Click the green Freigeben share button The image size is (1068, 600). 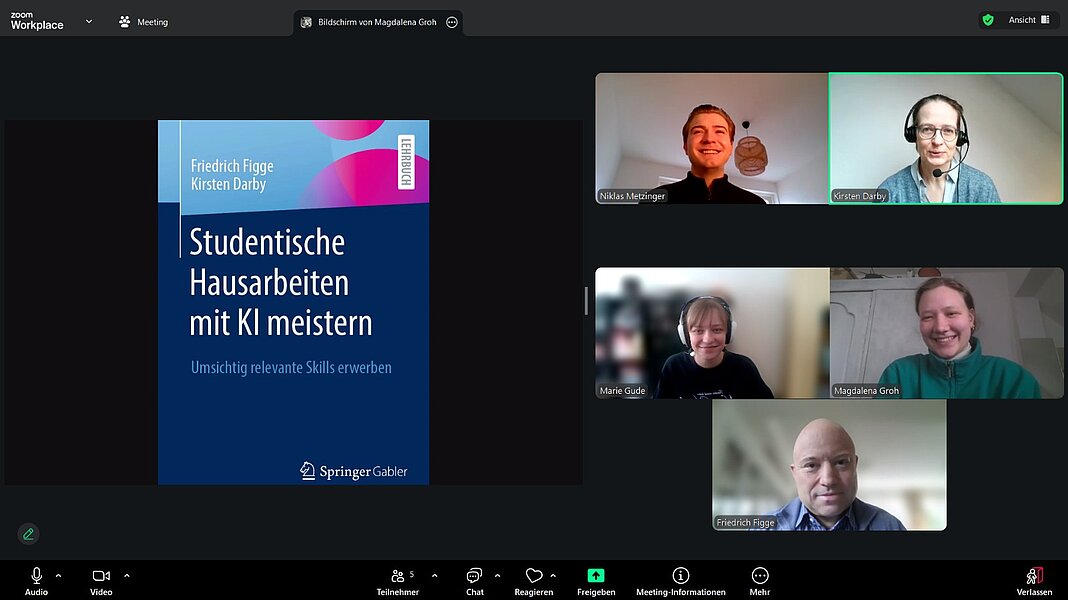click(596, 576)
